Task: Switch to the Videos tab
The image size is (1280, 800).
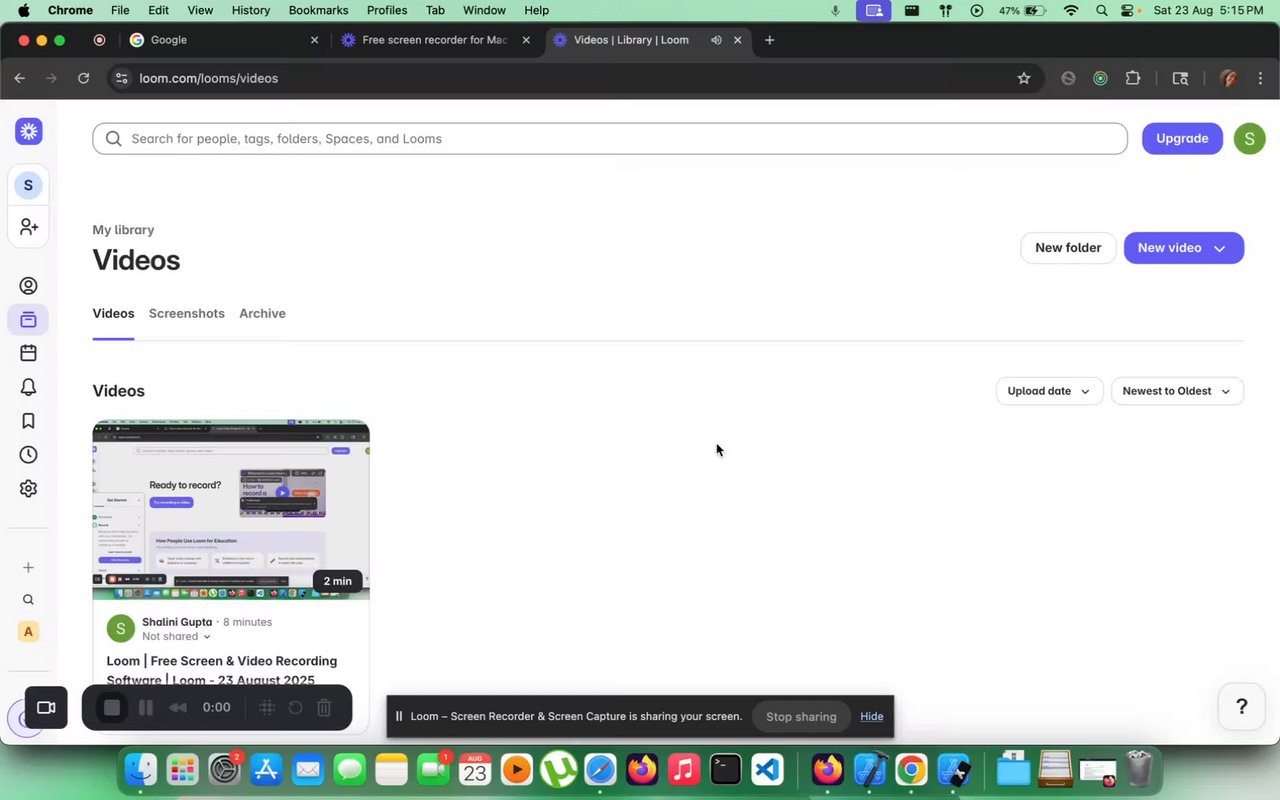Action: click(113, 314)
